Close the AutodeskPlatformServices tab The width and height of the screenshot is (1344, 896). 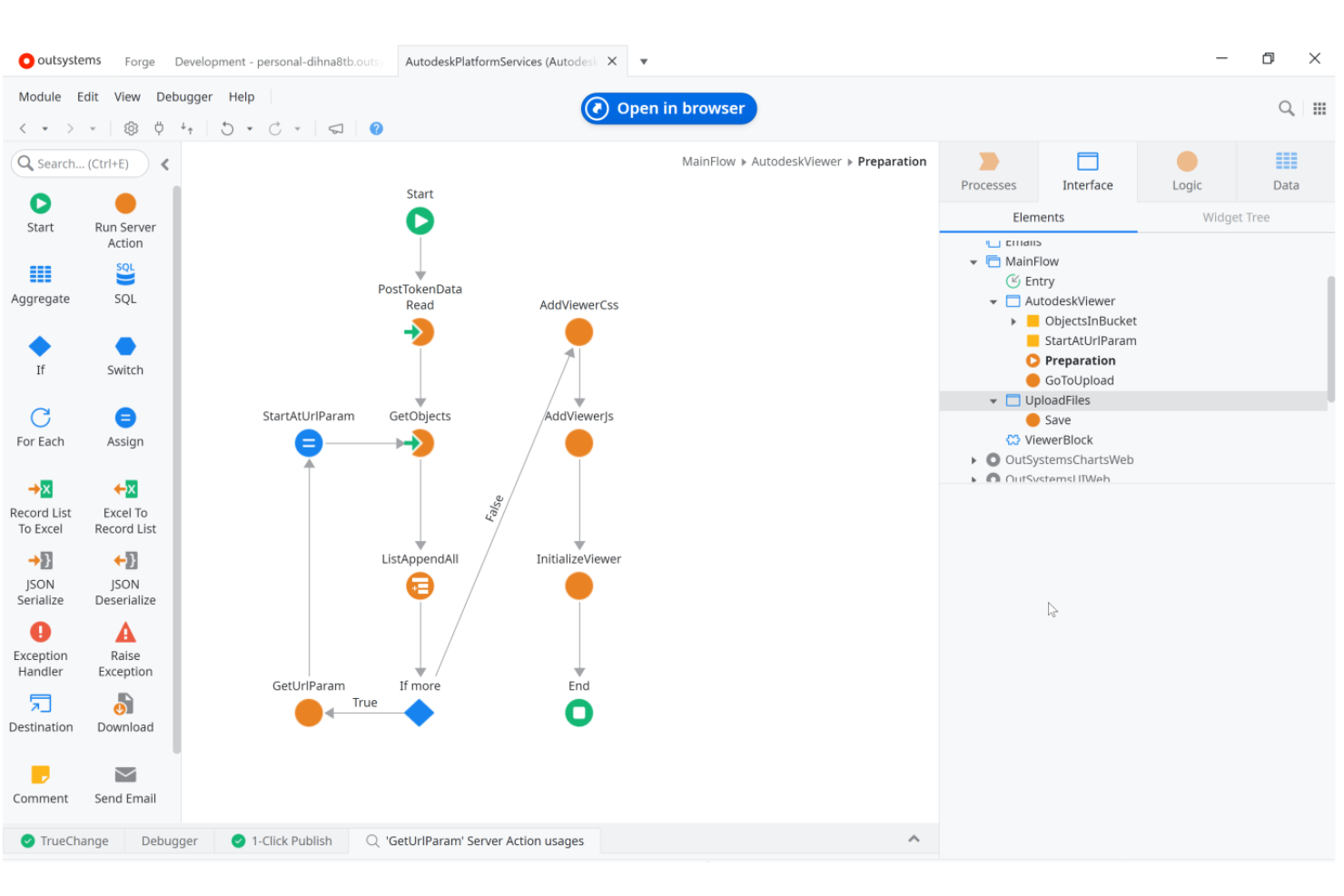click(612, 61)
